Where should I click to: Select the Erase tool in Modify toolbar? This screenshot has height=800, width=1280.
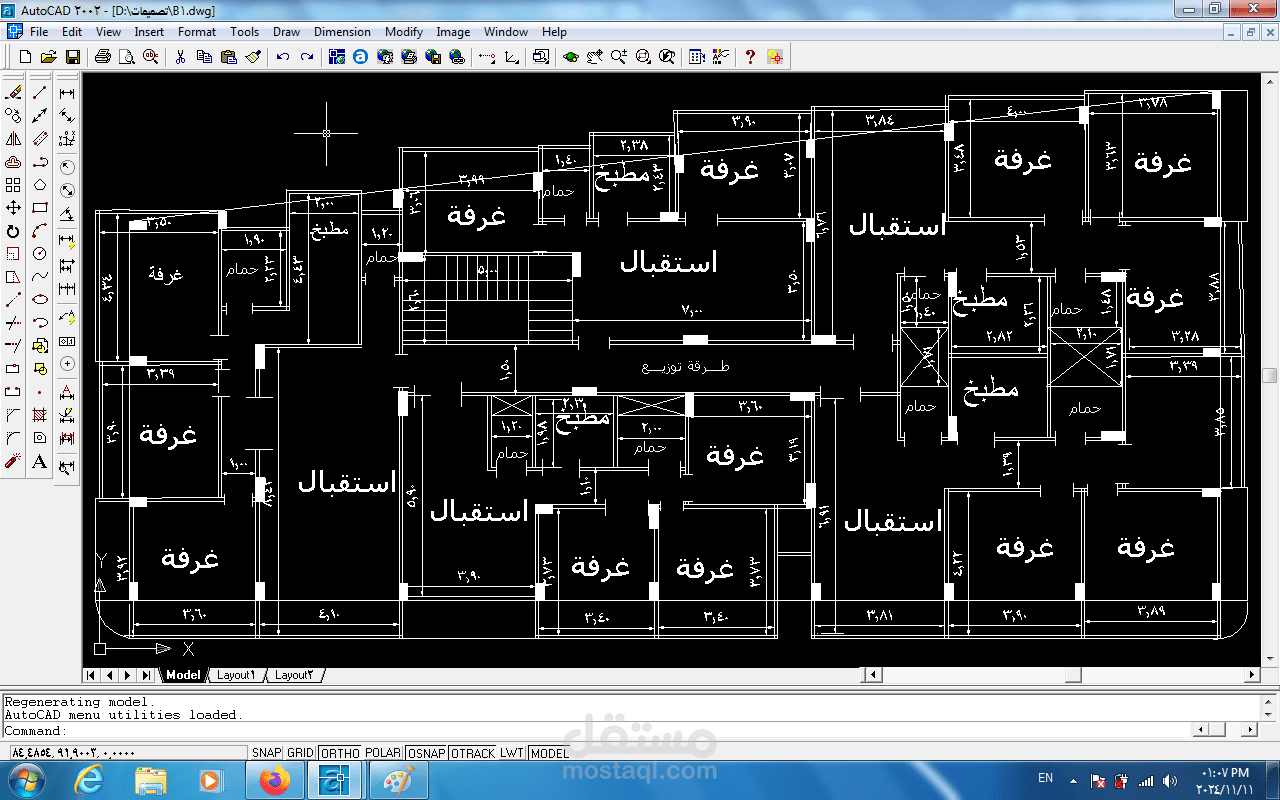tap(13, 92)
